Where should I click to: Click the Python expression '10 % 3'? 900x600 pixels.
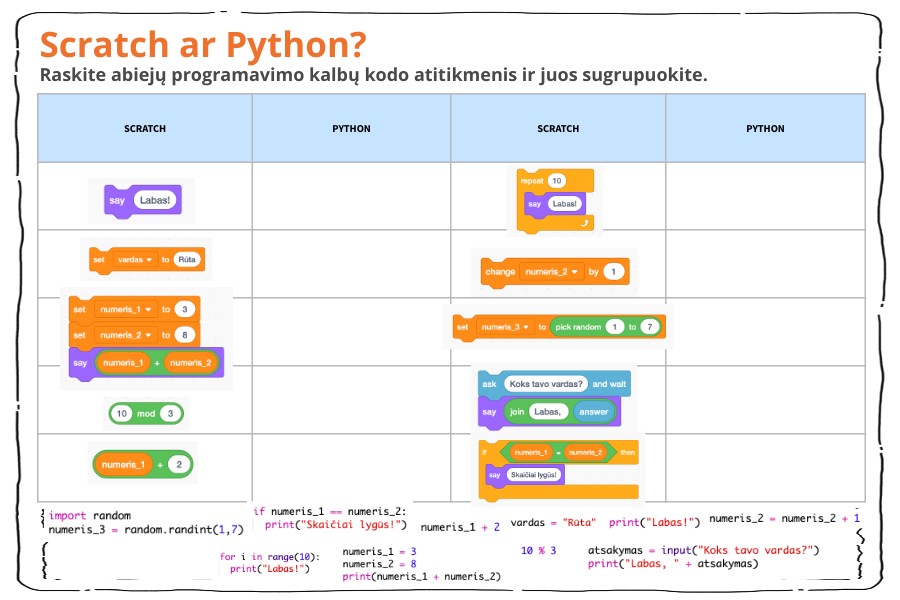coord(538,551)
